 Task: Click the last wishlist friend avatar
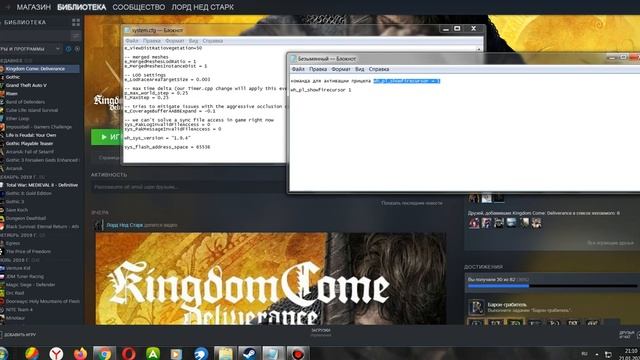click(x=536, y=223)
